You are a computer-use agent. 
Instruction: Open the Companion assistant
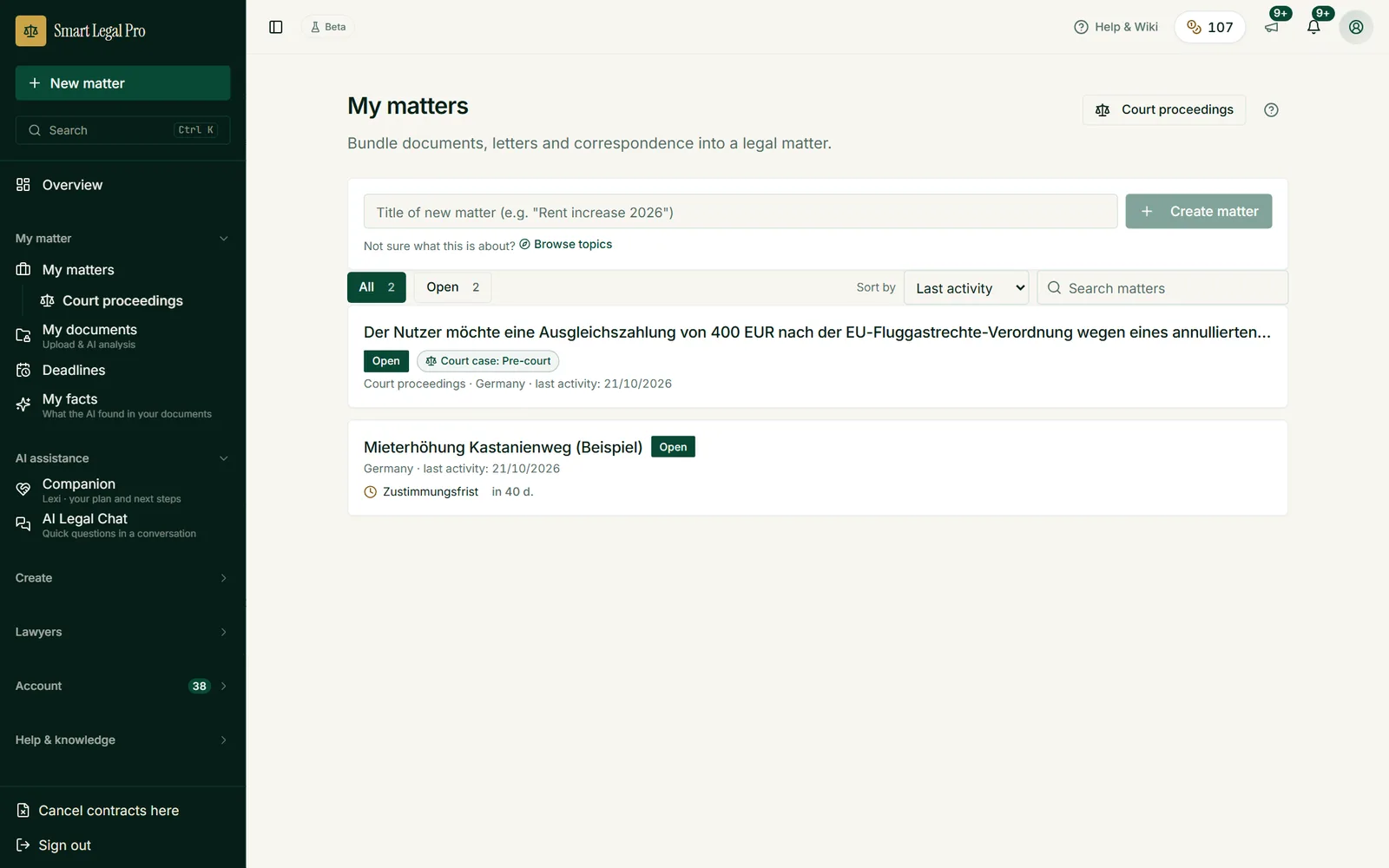[122, 490]
